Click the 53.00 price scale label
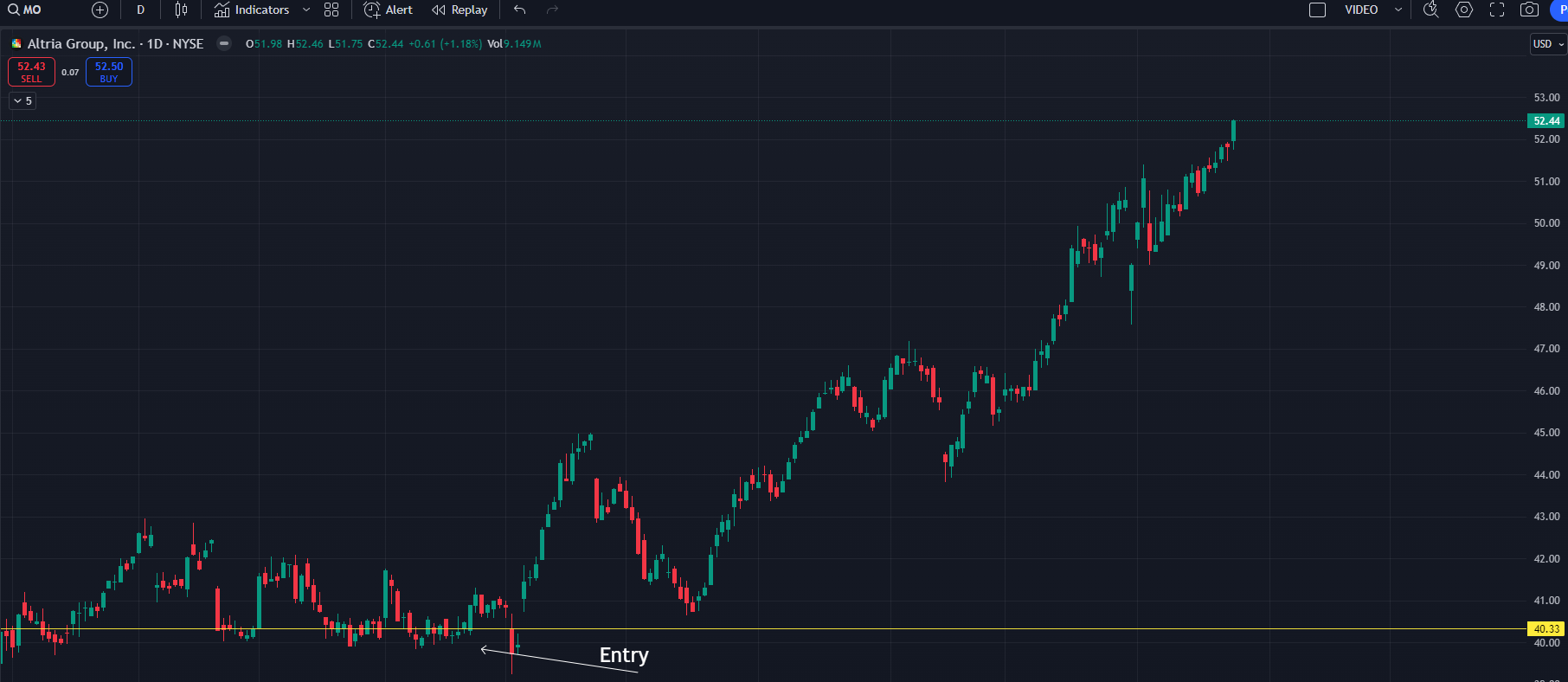Viewport: 1568px width, 682px height. [1546, 98]
